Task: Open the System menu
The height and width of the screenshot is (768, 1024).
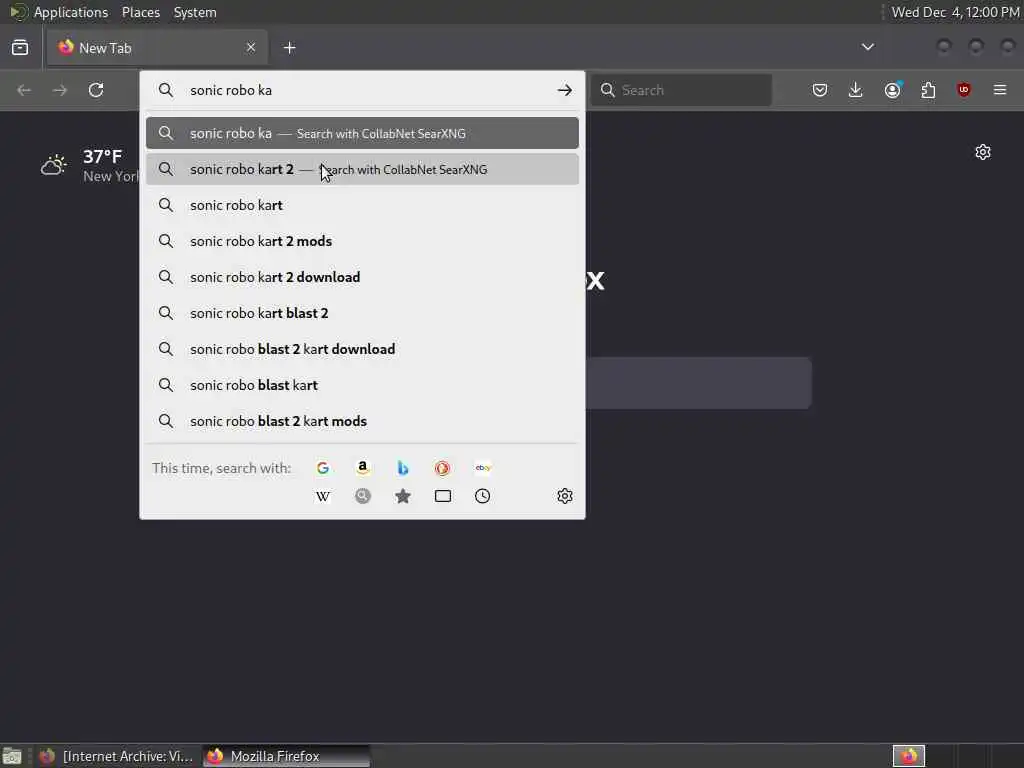Action: coord(195,12)
